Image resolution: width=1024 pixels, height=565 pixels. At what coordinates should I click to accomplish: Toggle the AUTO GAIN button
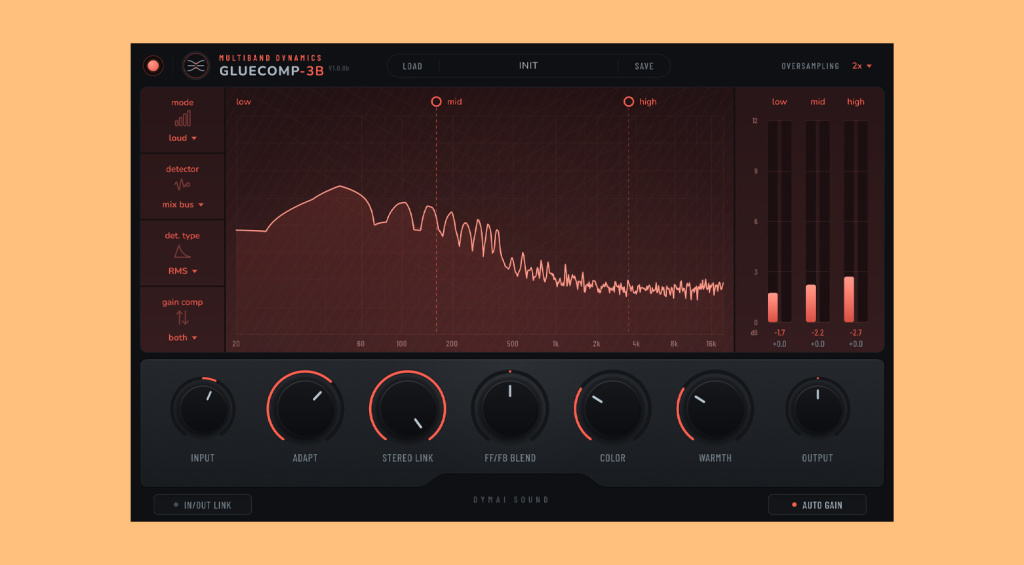(x=817, y=505)
